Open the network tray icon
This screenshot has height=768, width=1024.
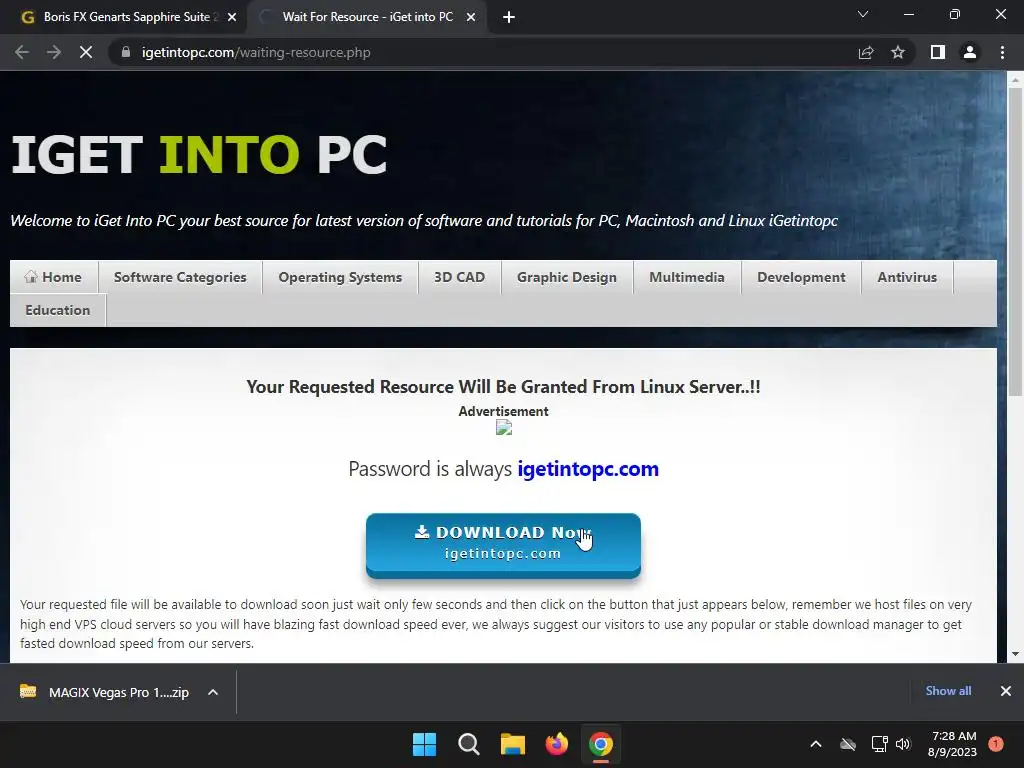tap(880, 744)
